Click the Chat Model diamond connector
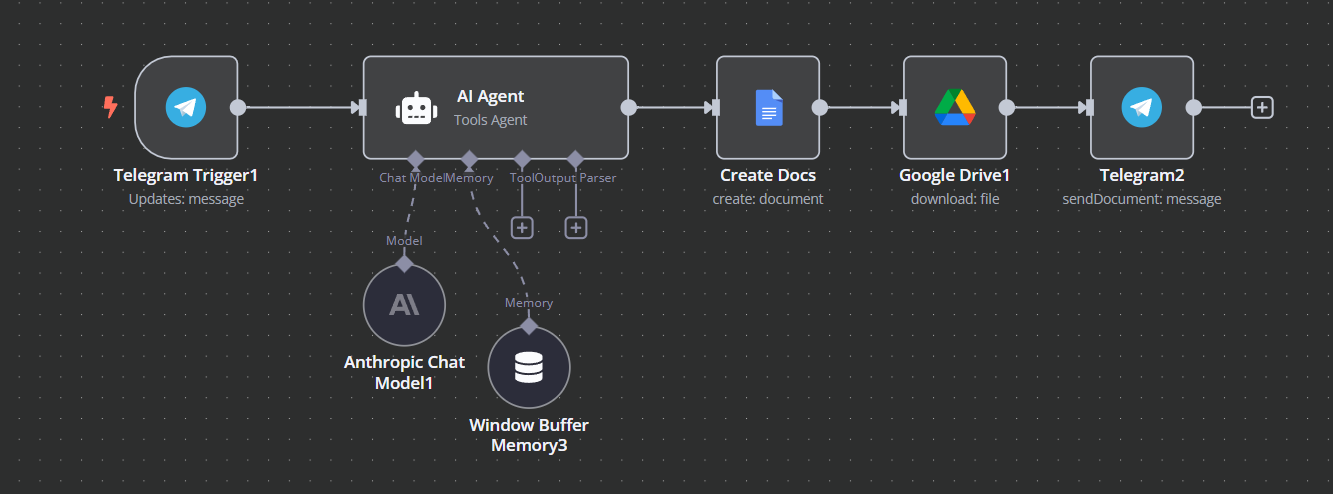 [416, 159]
